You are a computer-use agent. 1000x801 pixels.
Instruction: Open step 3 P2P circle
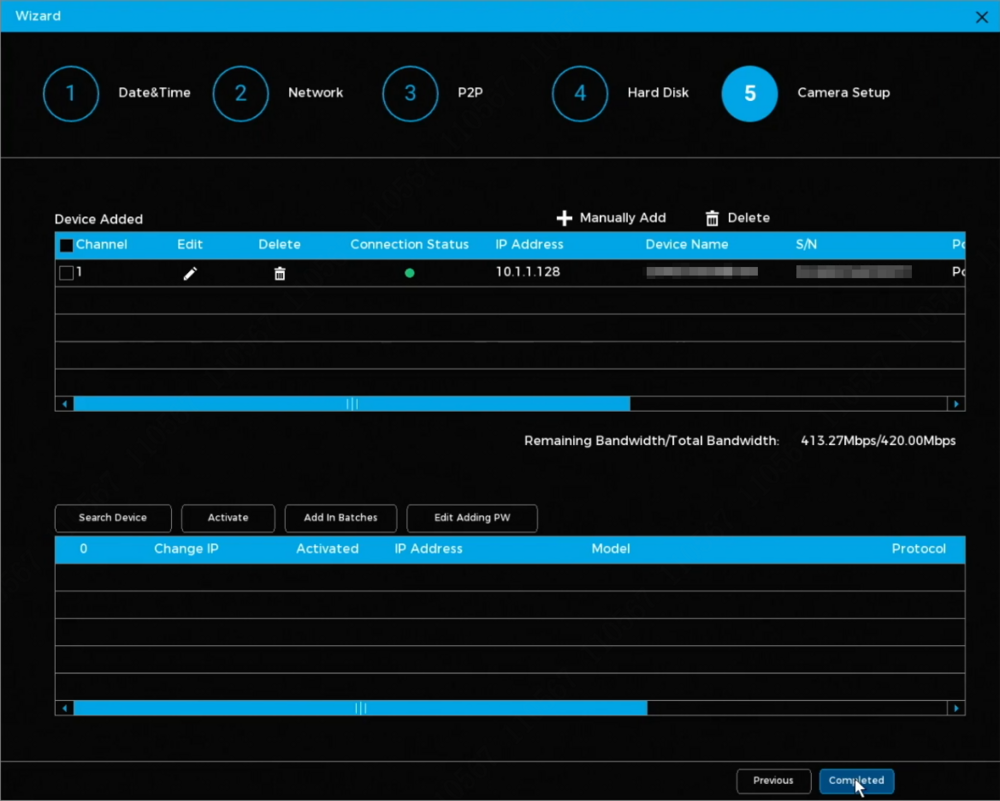[410, 93]
